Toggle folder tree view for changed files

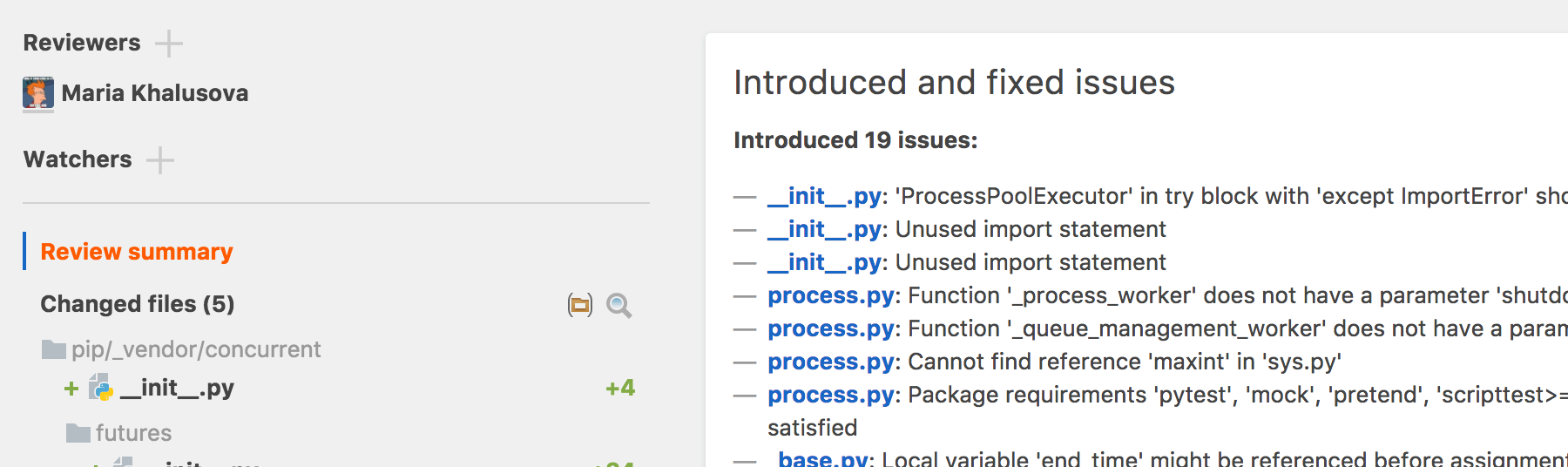(x=580, y=305)
